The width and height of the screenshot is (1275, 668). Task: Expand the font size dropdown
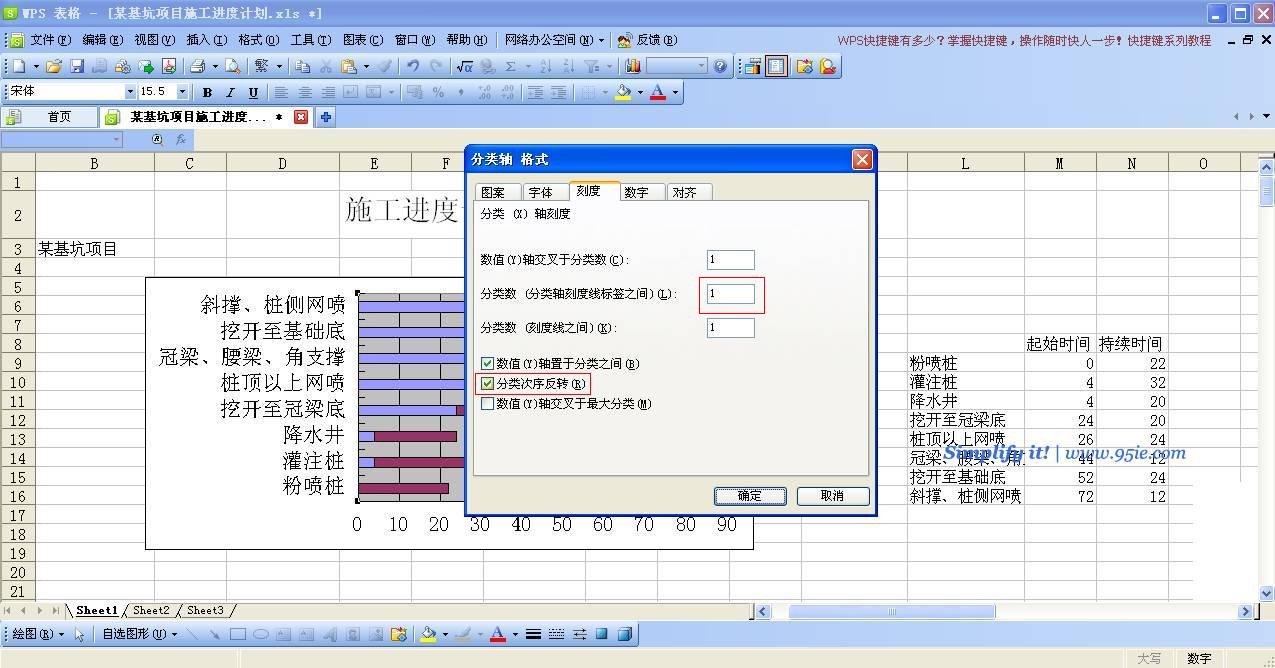click(182, 92)
